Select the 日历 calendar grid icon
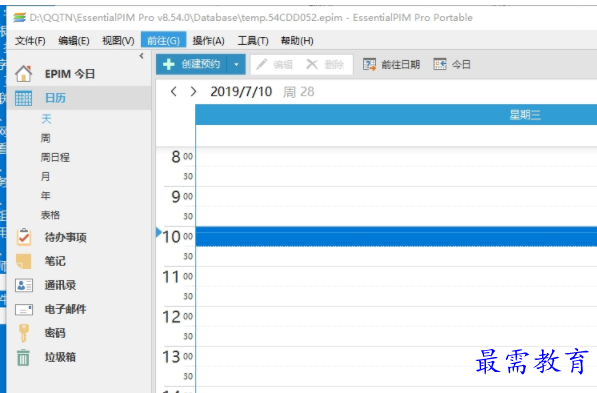 click(x=23, y=98)
